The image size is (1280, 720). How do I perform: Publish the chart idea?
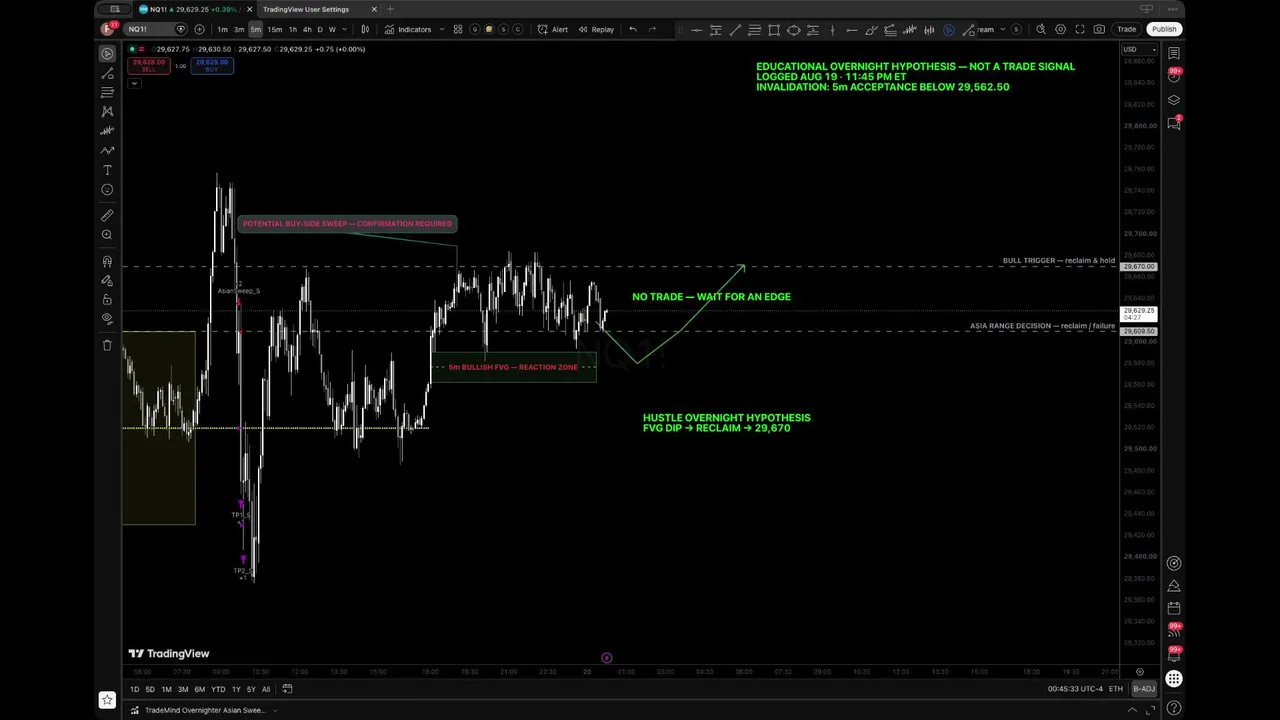[1163, 29]
